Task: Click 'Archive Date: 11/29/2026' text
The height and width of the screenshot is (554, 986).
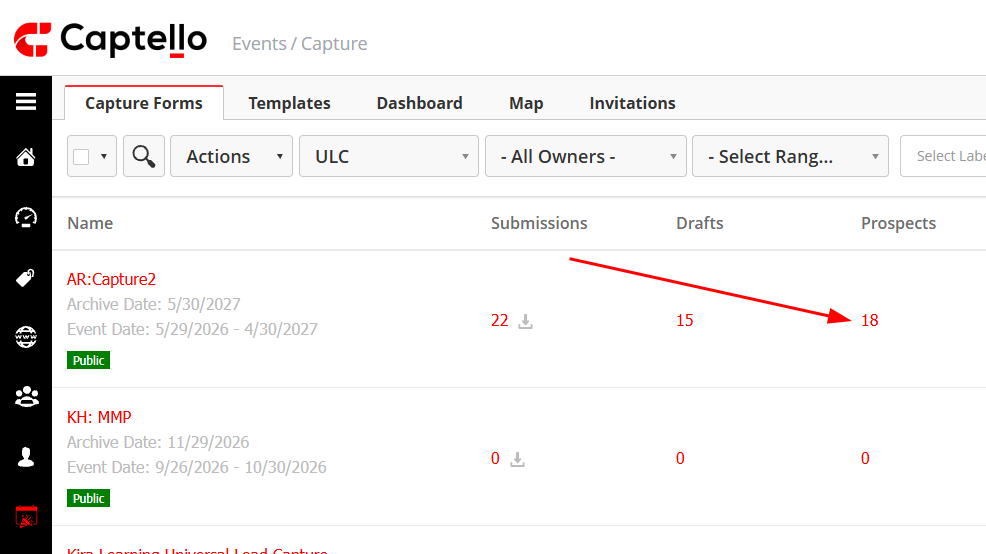Action: point(158,443)
